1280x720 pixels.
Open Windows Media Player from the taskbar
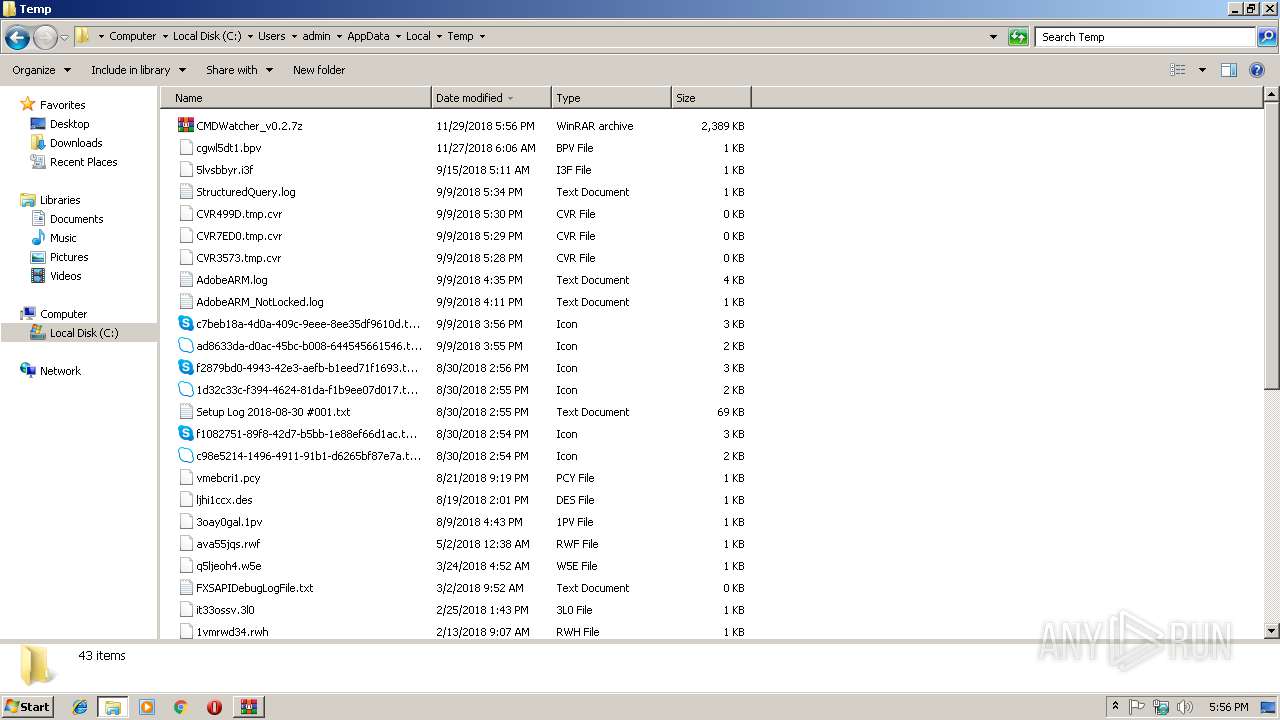147,707
